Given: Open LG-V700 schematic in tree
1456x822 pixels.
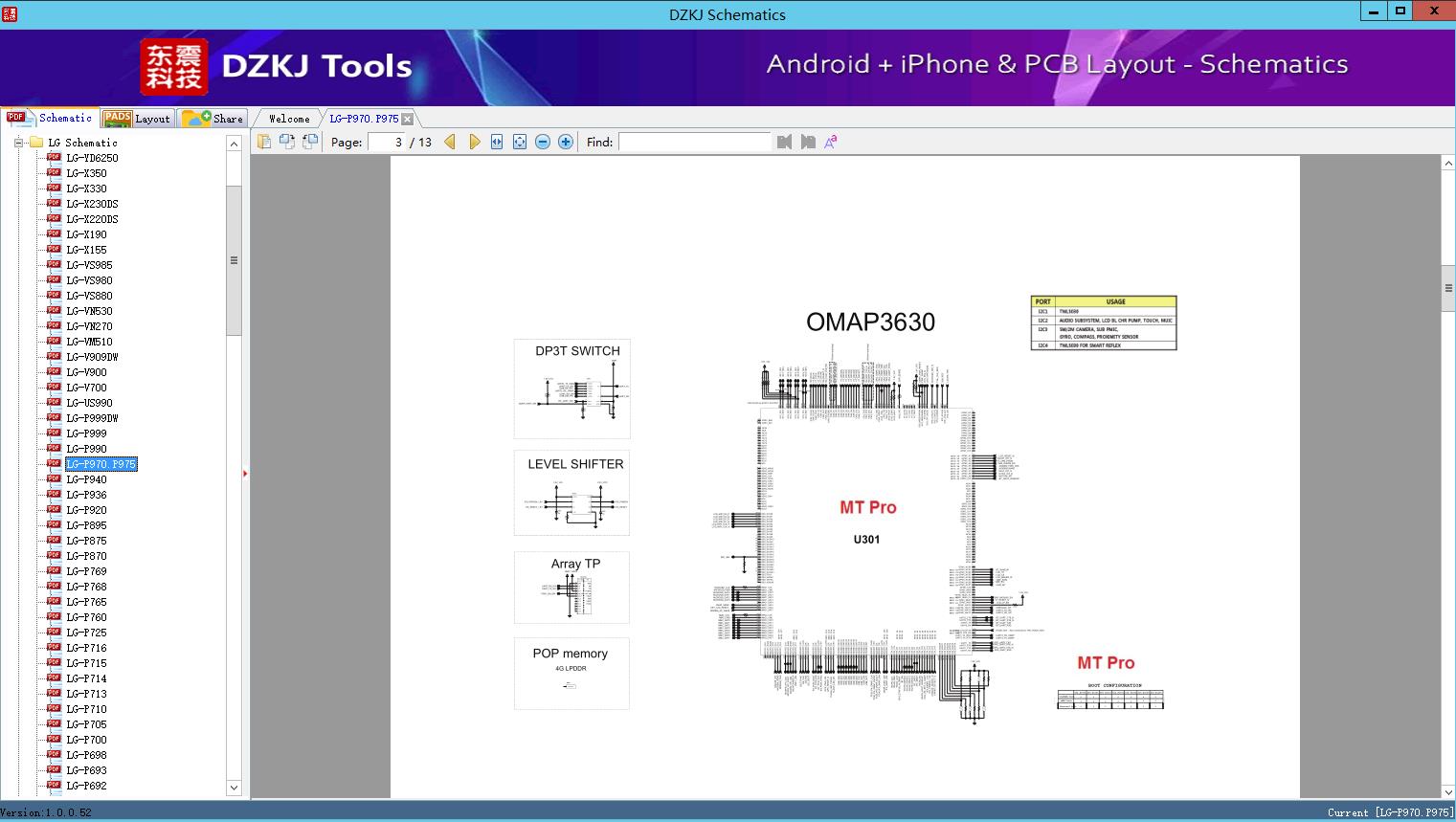Looking at the screenshot, I should coord(86,388).
